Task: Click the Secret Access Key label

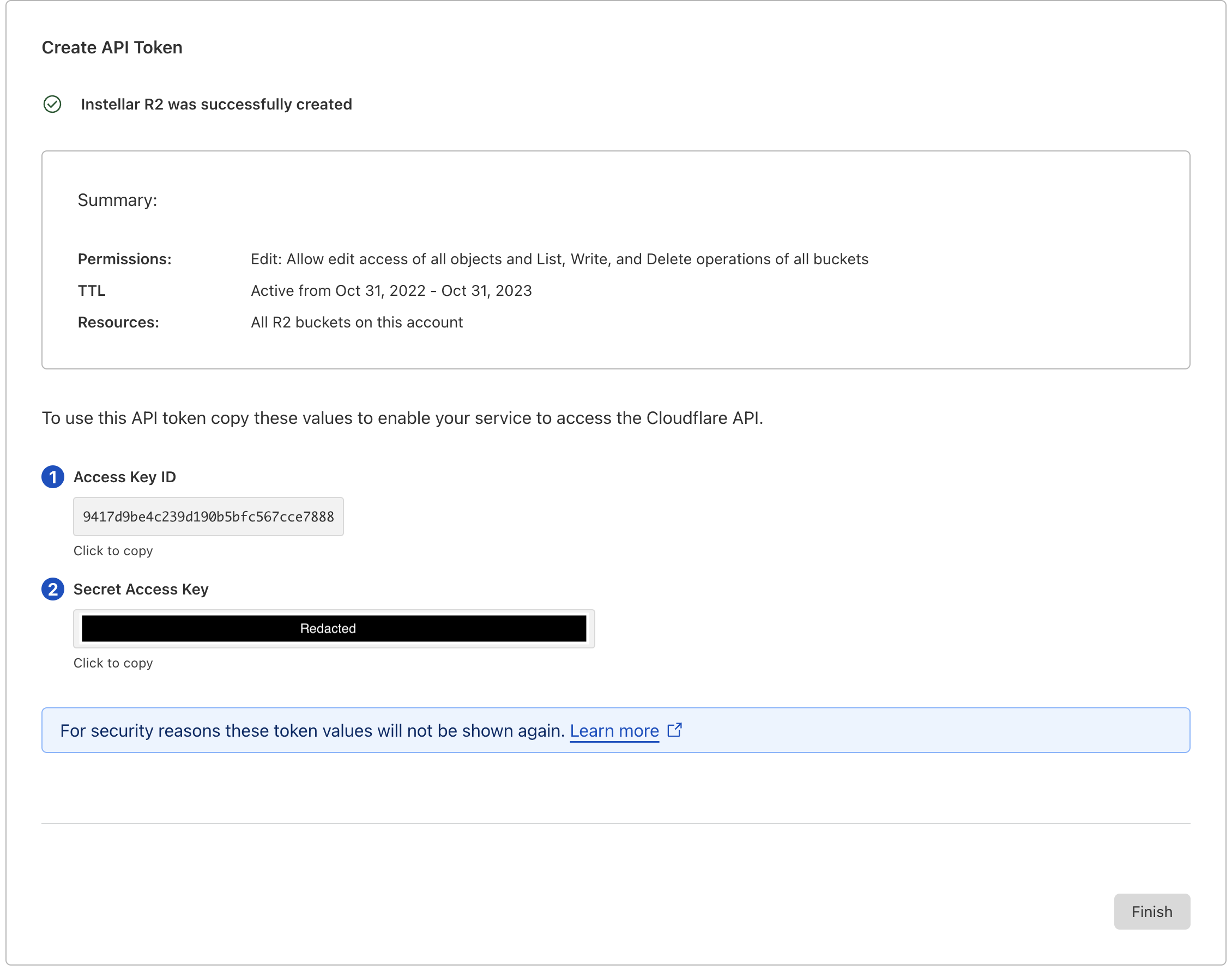Action: [141, 590]
